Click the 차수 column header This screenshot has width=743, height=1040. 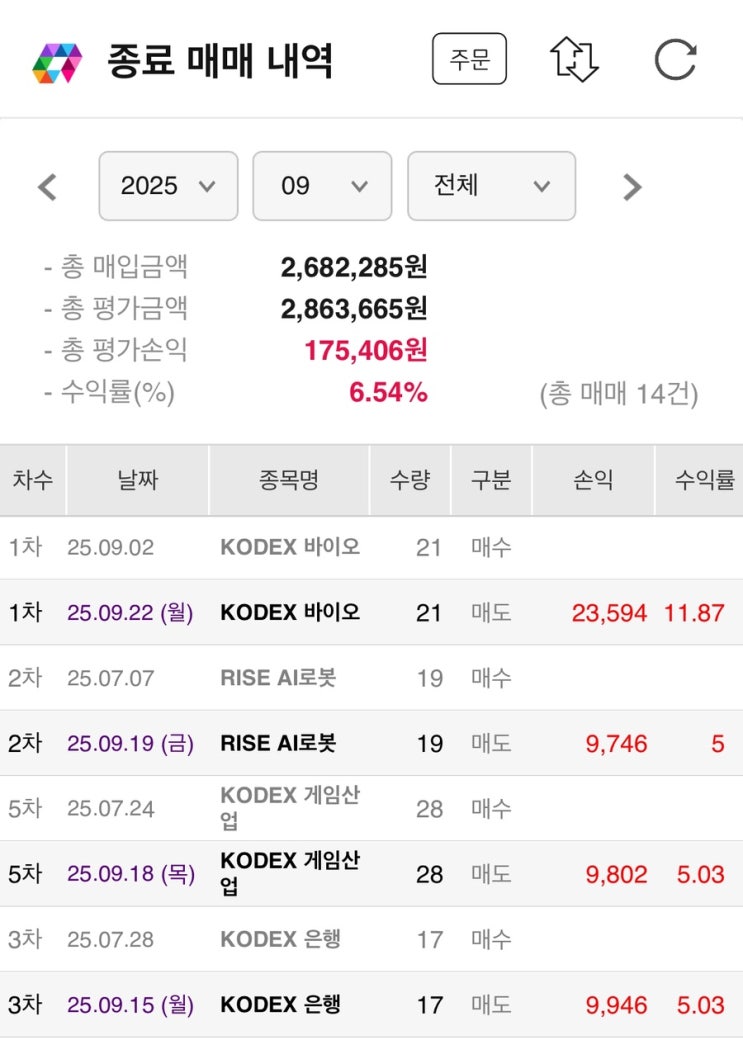coord(33,480)
